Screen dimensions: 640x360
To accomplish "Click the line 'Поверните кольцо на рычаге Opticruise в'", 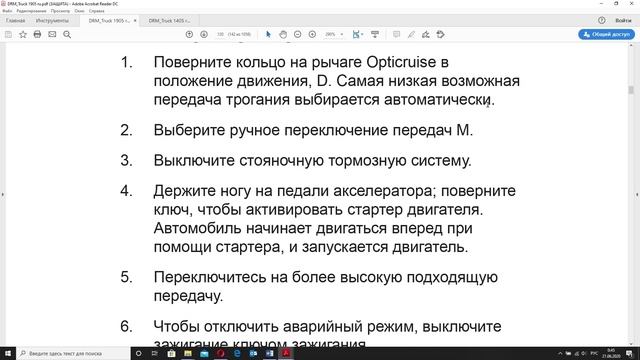I will pos(301,62).
